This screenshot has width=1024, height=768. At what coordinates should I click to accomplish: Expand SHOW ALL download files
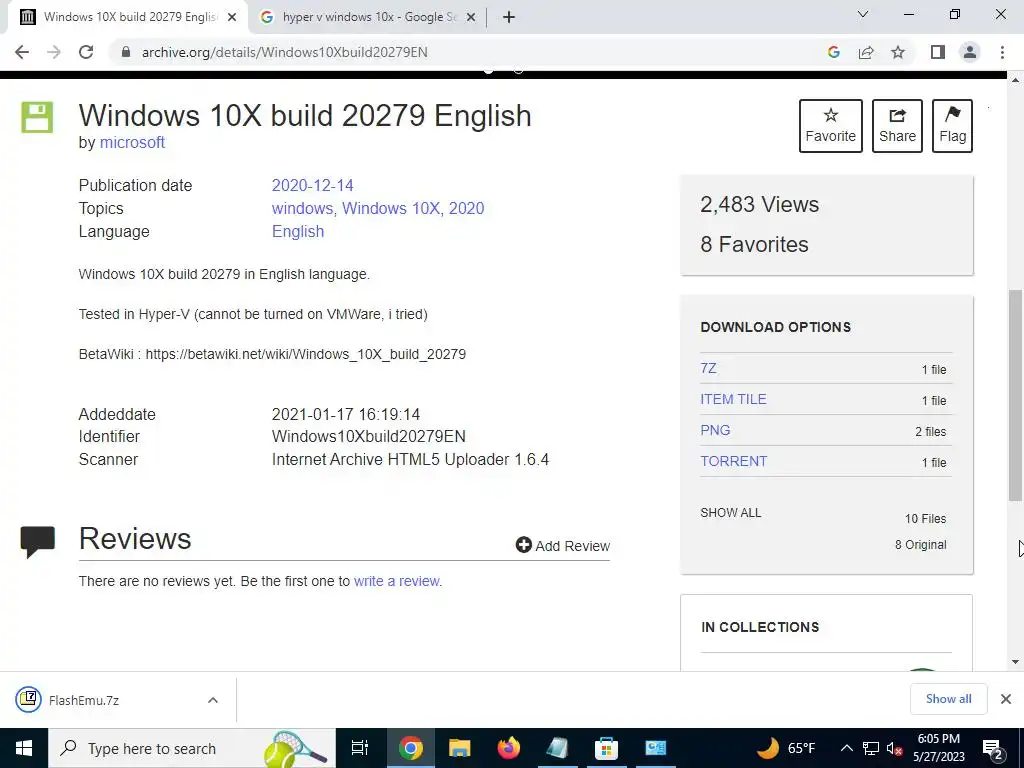coord(731,513)
